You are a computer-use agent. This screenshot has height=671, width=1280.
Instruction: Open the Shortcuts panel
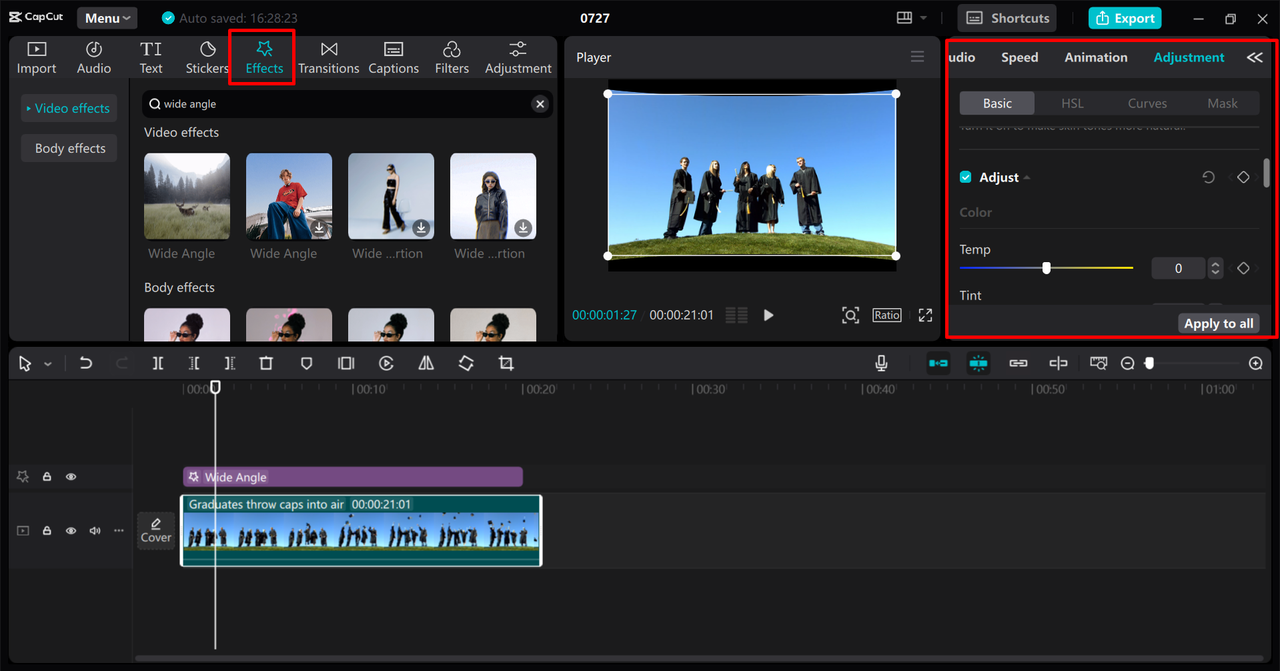point(1007,18)
